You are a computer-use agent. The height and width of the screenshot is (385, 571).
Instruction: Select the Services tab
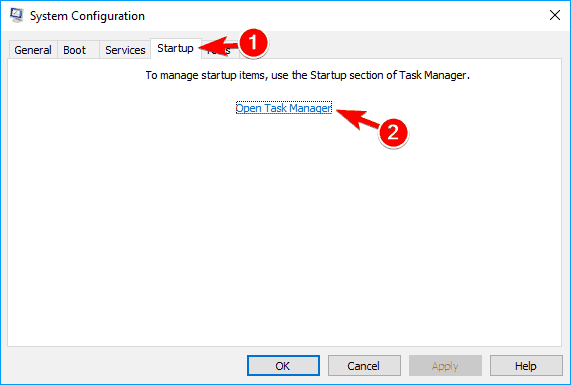[x=125, y=50]
